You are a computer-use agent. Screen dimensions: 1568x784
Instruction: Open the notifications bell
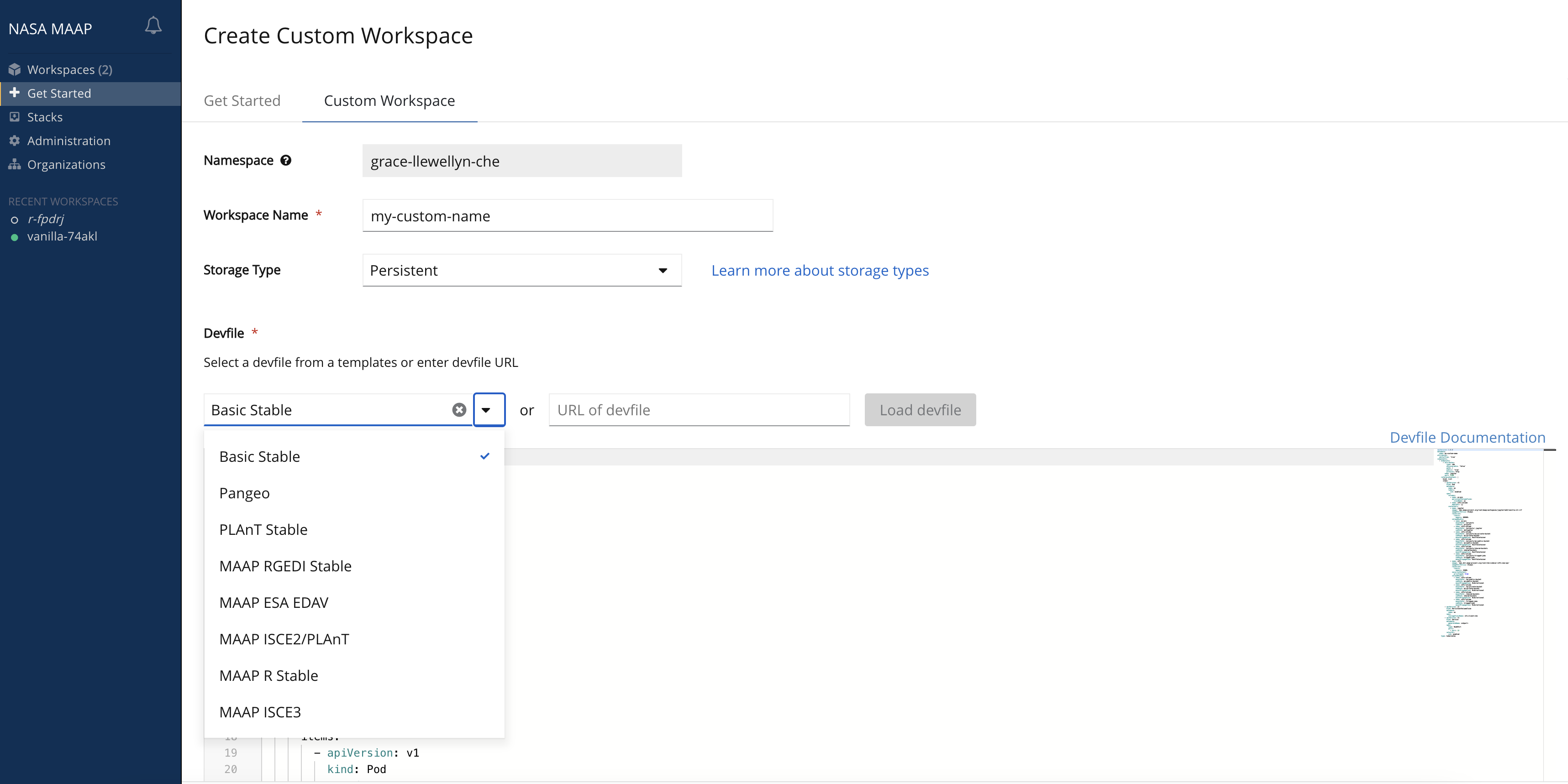click(153, 26)
